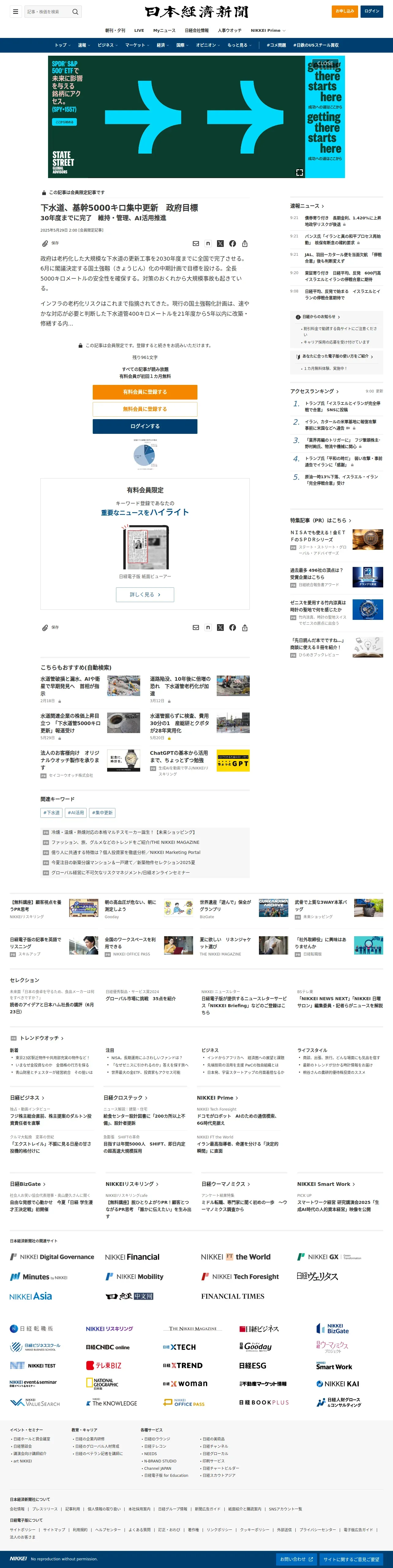Click the お問い合わせ footer button
The image size is (393, 1568).
click(x=296, y=1559)
